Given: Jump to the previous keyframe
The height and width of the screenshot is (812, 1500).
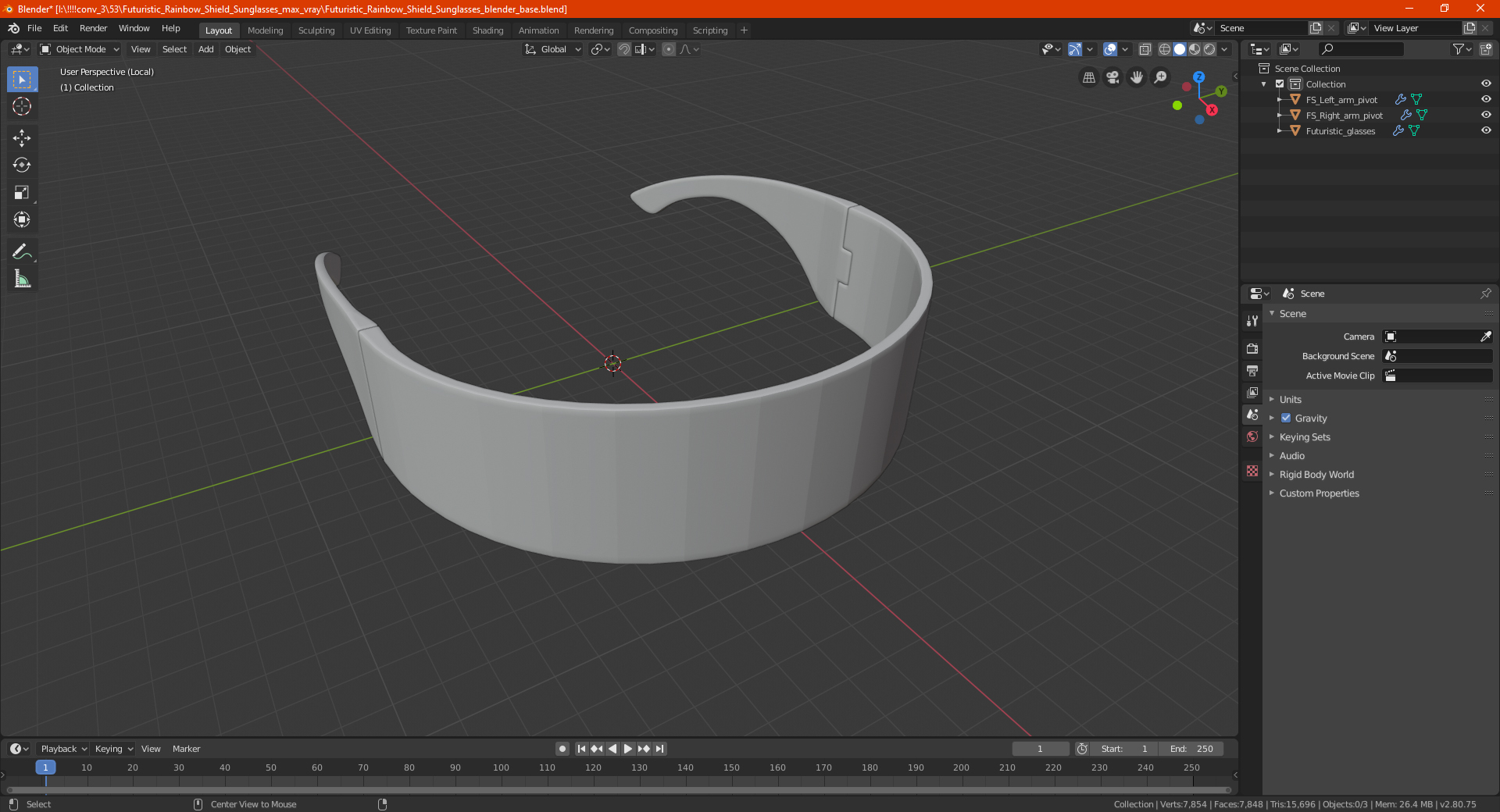Looking at the screenshot, I should [x=597, y=749].
